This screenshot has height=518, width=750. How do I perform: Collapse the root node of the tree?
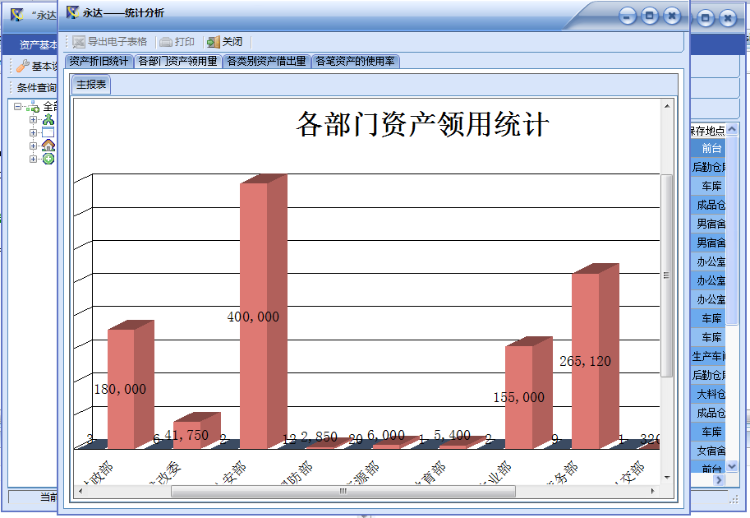click(18, 106)
